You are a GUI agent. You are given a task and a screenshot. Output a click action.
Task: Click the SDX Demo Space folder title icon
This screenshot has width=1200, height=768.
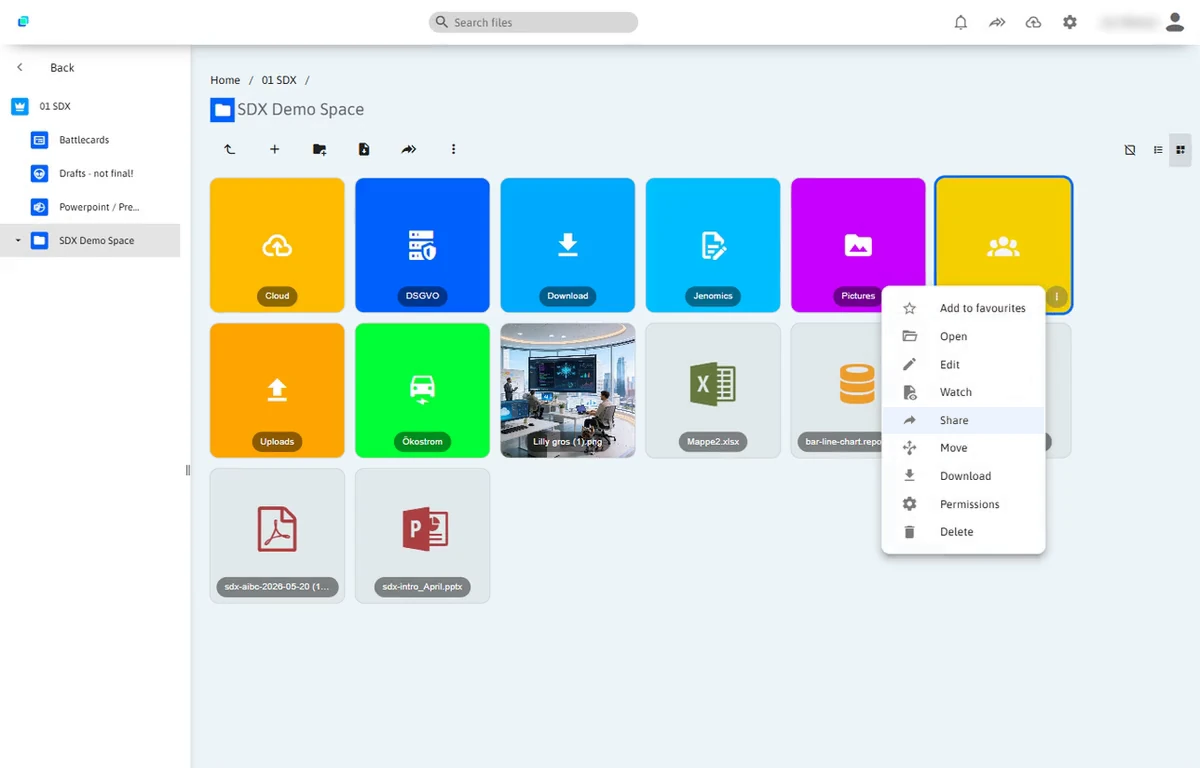(222, 110)
